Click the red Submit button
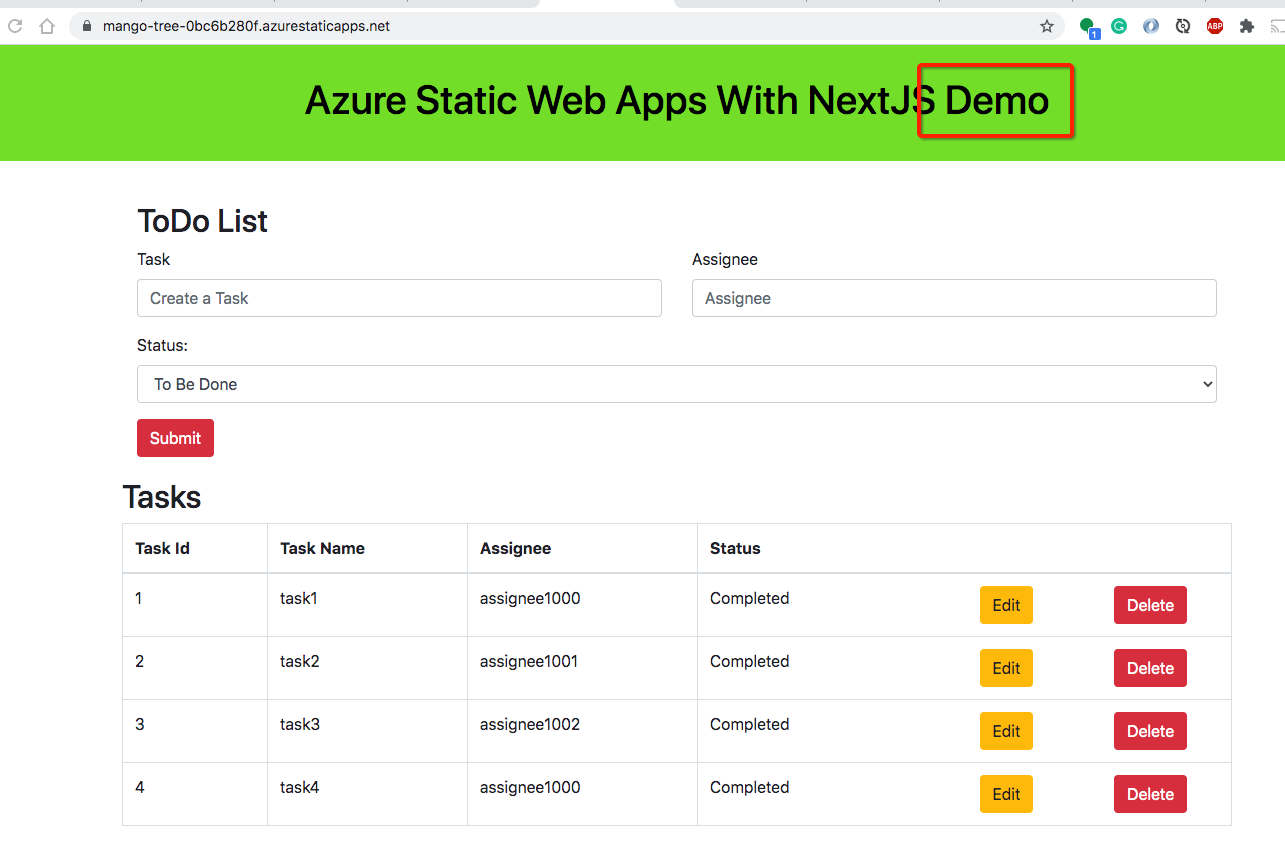This screenshot has width=1285, height=865. (x=175, y=438)
